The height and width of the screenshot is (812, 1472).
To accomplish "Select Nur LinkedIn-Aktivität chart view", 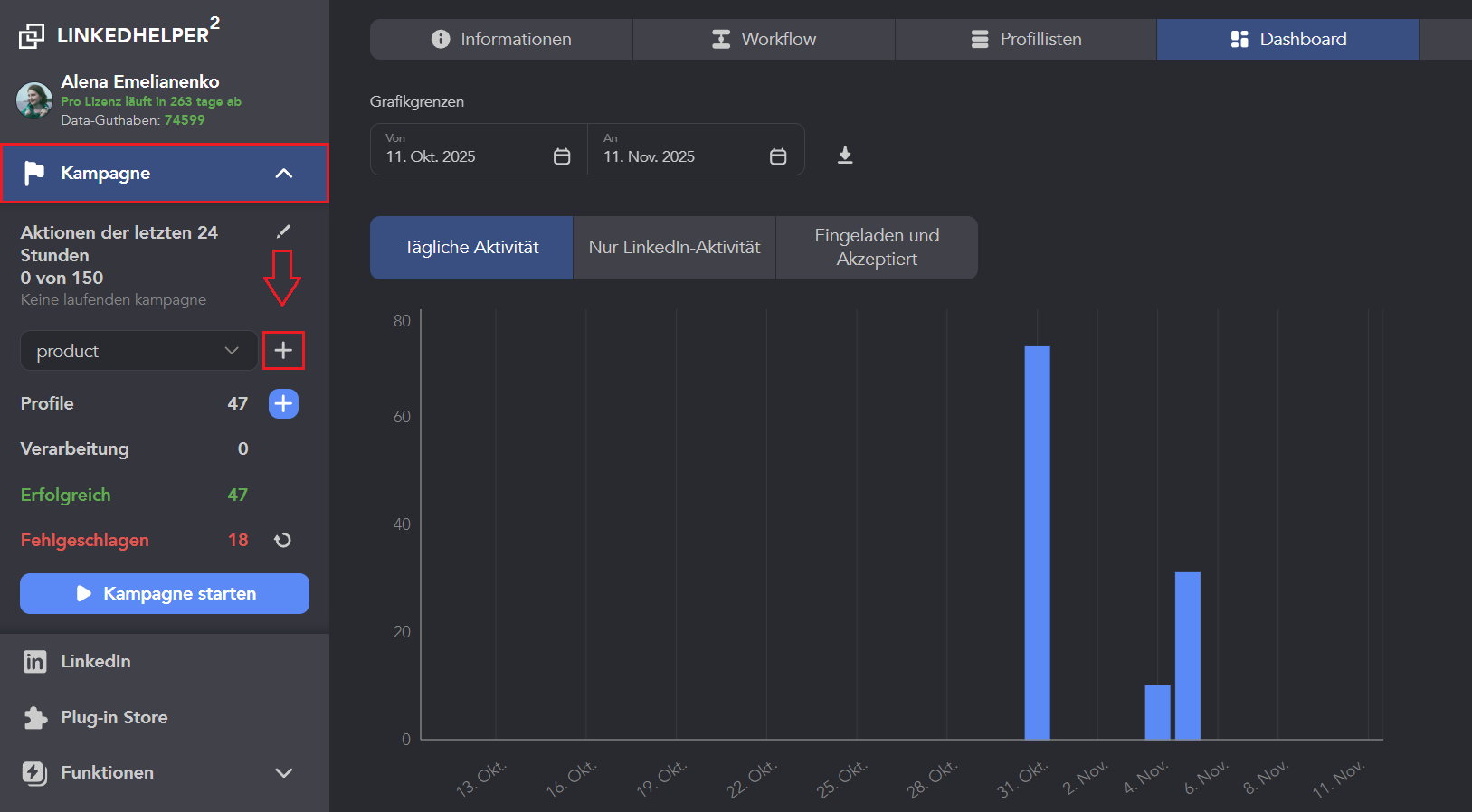I will tap(674, 248).
